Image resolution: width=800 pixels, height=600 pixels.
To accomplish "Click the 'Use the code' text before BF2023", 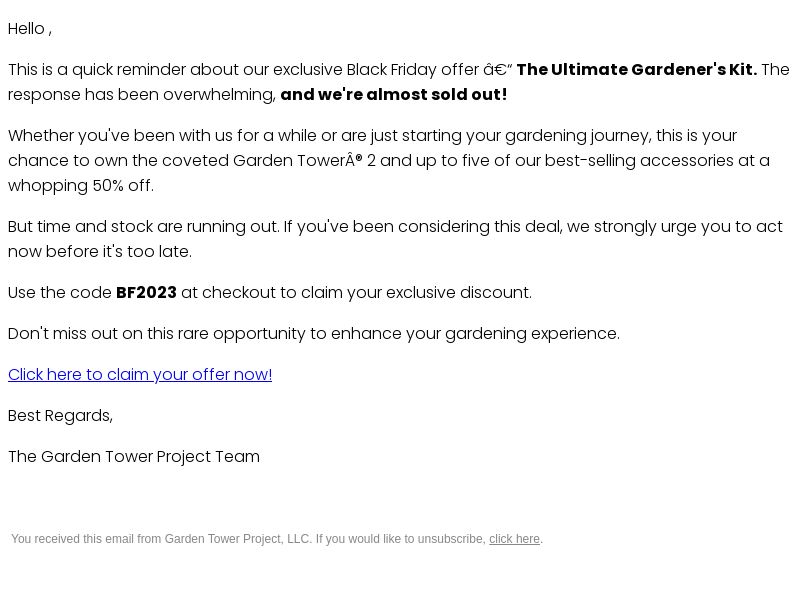I will tap(60, 292).
